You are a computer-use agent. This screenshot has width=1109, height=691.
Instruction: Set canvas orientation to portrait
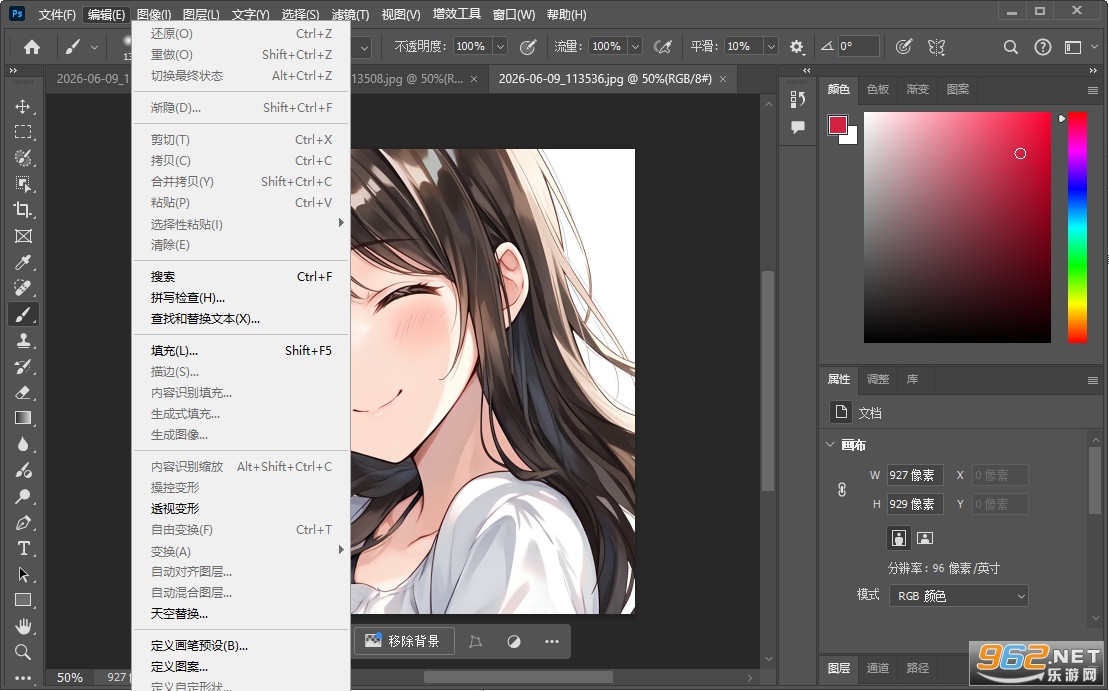pos(898,538)
